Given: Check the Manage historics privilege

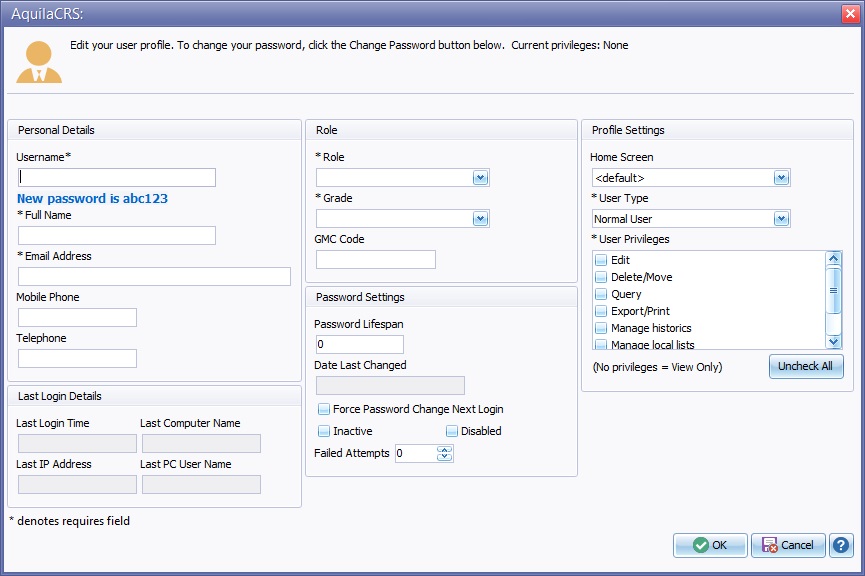Looking at the screenshot, I should point(601,328).
